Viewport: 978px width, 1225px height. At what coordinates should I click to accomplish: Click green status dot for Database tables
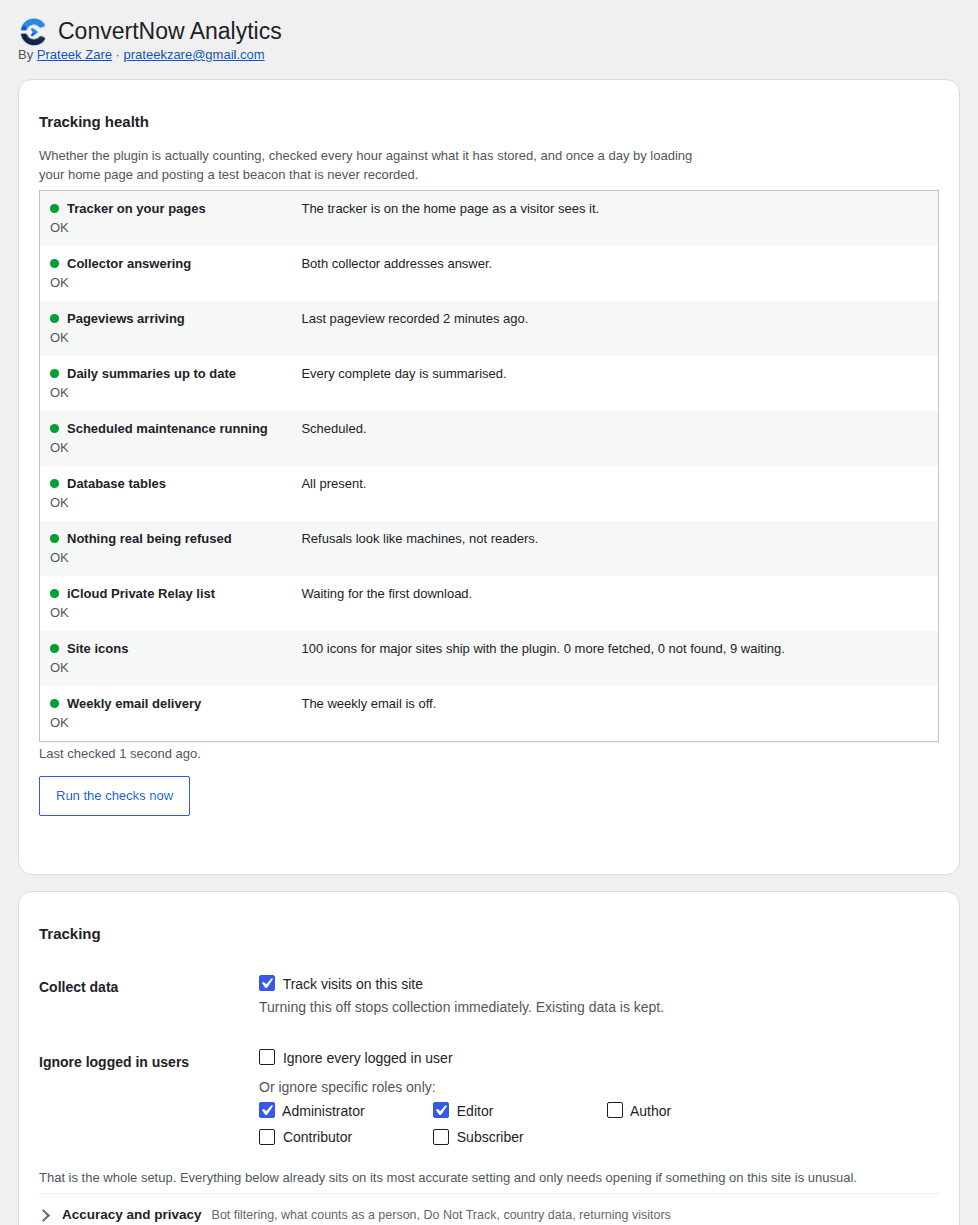[55, 483]
